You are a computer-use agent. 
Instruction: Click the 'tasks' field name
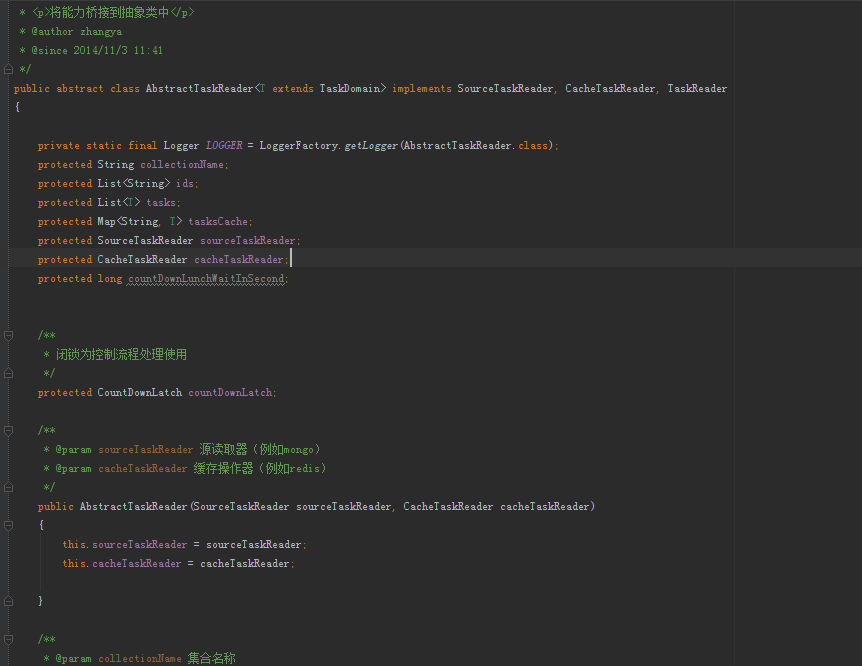coord(161,202)
